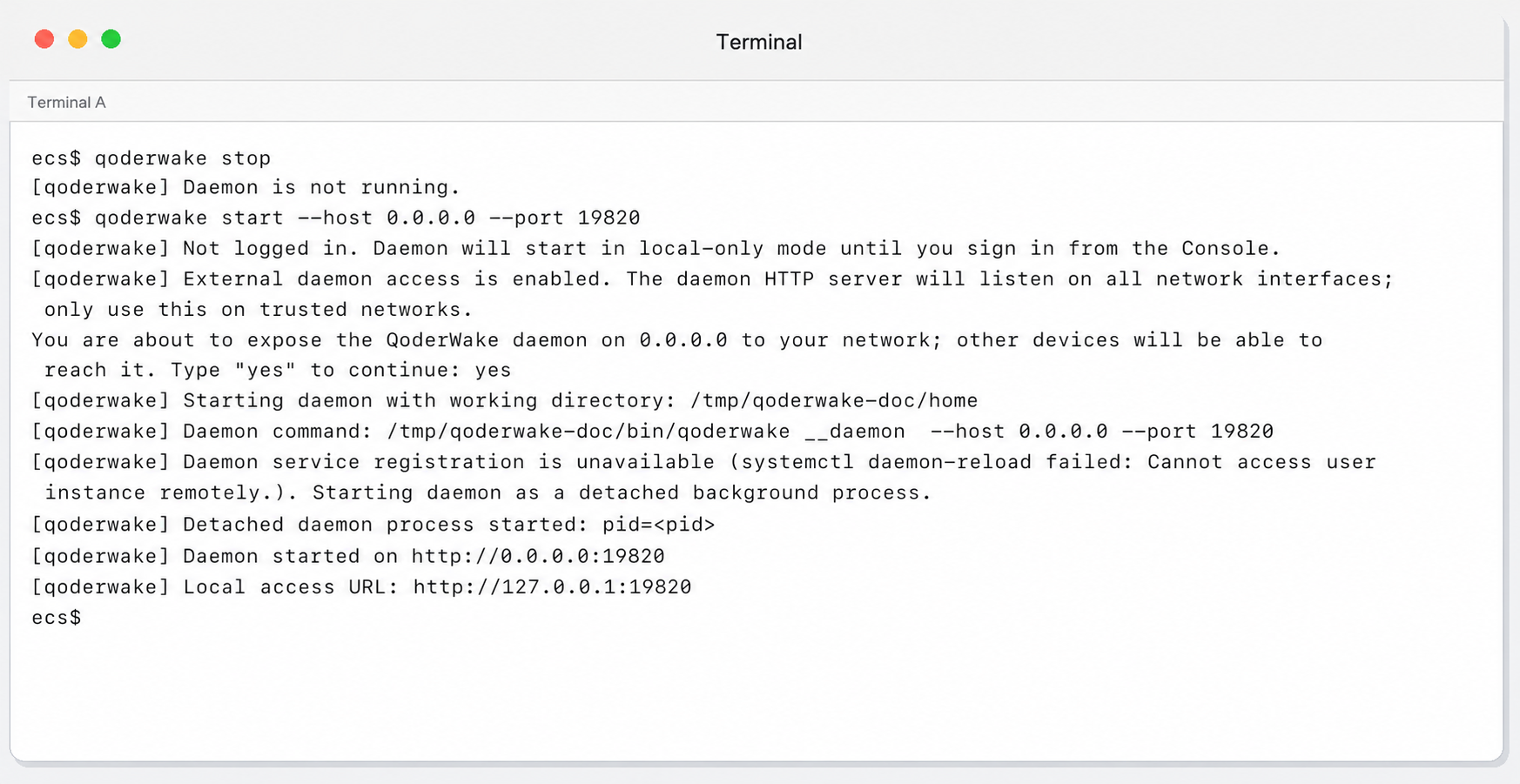Click the 'Starting daemon as a detached background process' text
The width and height of the screenshot is (1520, 784).
click(622, 493)
